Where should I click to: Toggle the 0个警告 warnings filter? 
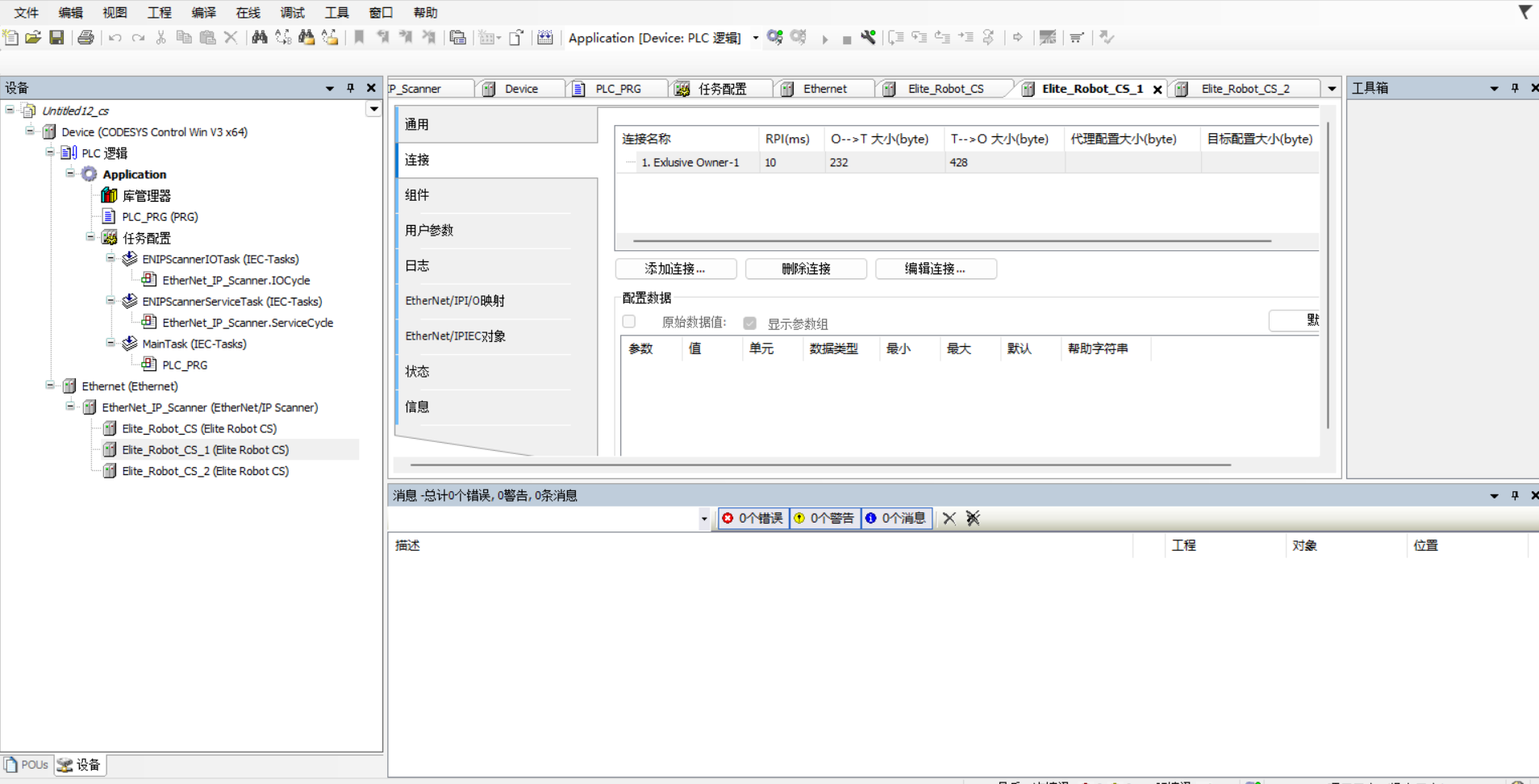824,519
